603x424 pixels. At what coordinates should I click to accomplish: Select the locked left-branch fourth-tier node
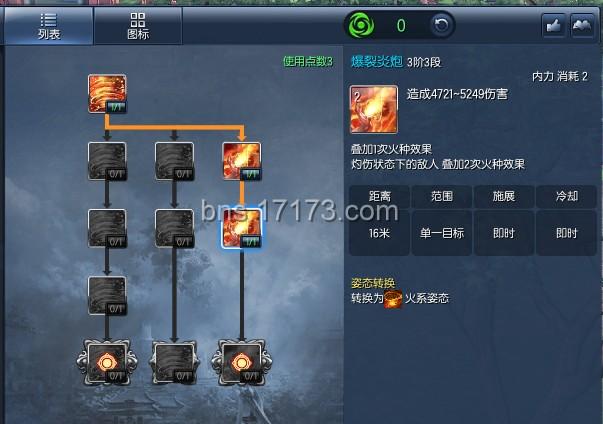click(x=107, y=295)
